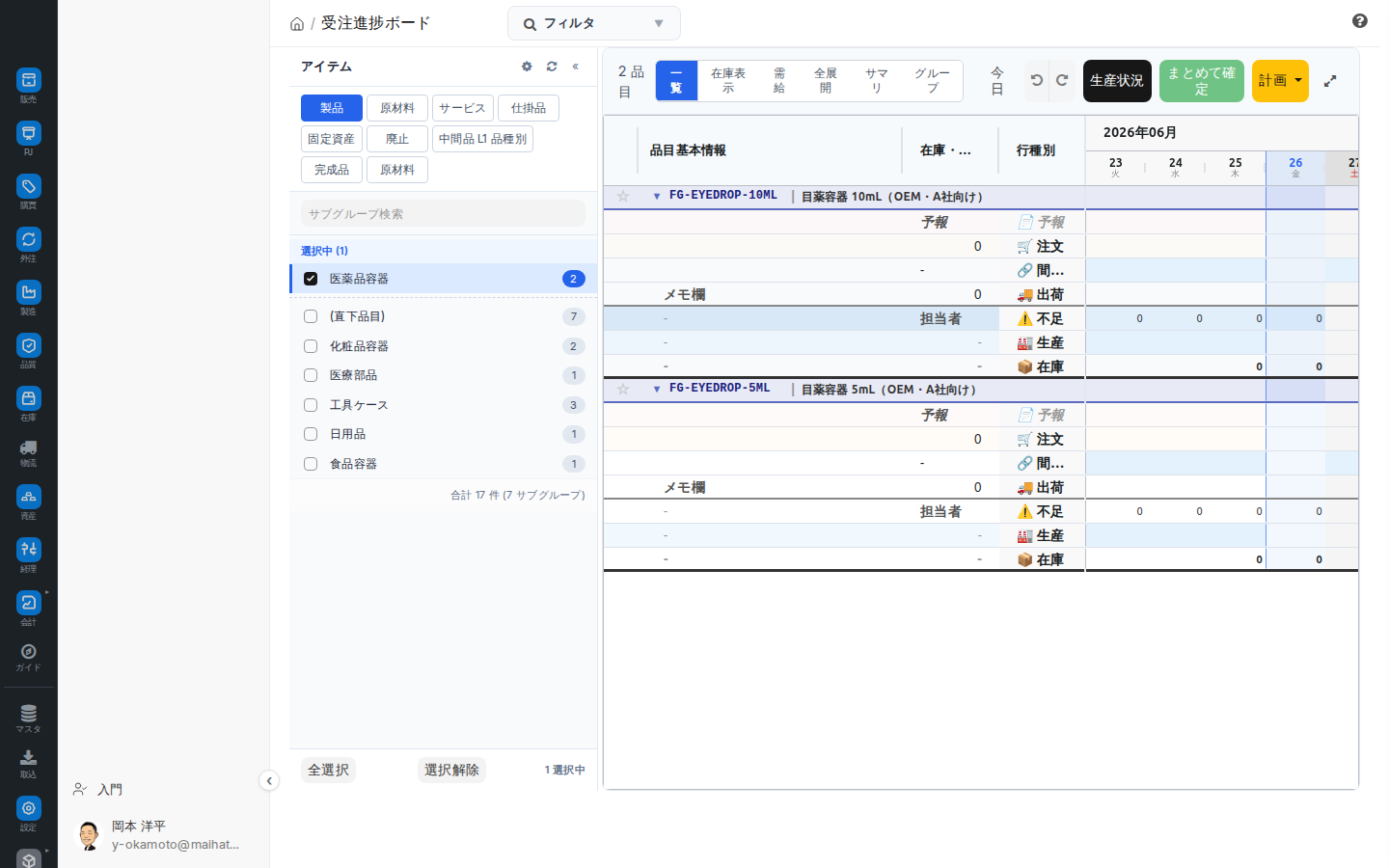Click the 選択解除 button
Screen dimensions: 1389x868
[x=451, y=770]
